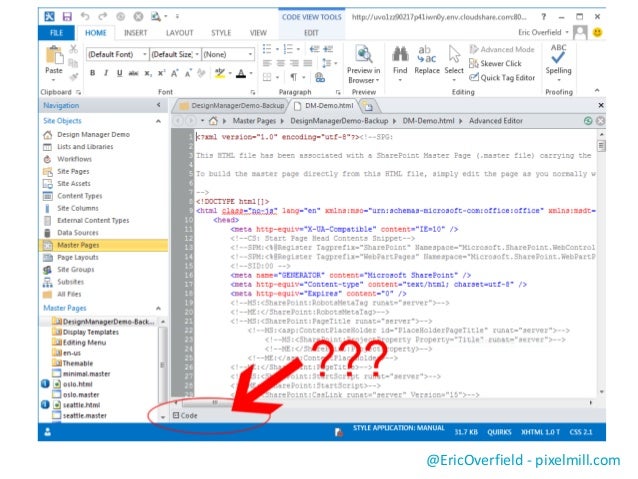Switch to the VIEW tab

[x=258, y=33]
